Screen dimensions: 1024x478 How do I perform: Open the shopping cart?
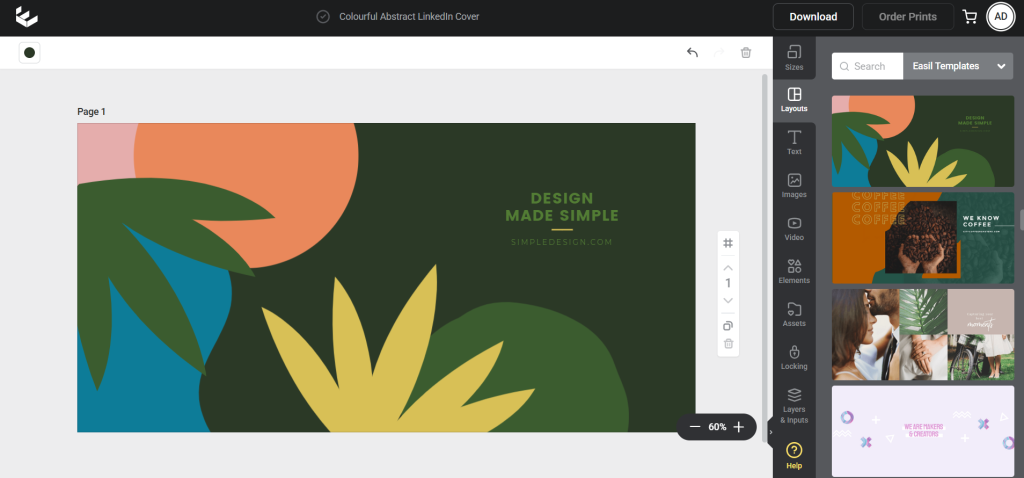click(x=970, y=17)
